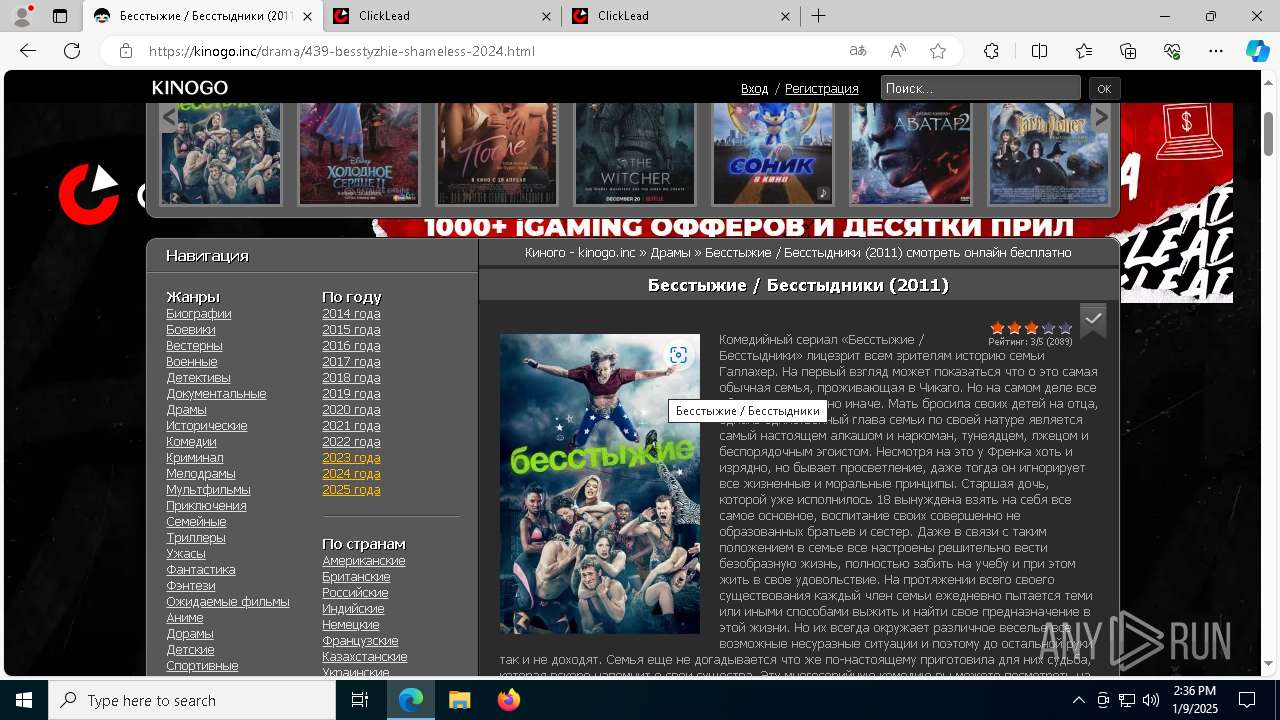The height and width of the screenshot is (720, 1280).
Task: Click the KINOGO site logo
Action: [x=190, y=88]
